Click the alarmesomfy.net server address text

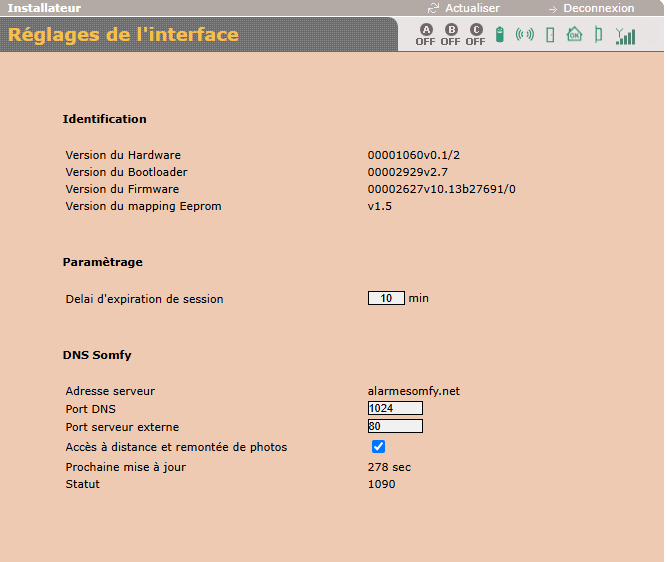pyautogui.click(x=414, y=391)
